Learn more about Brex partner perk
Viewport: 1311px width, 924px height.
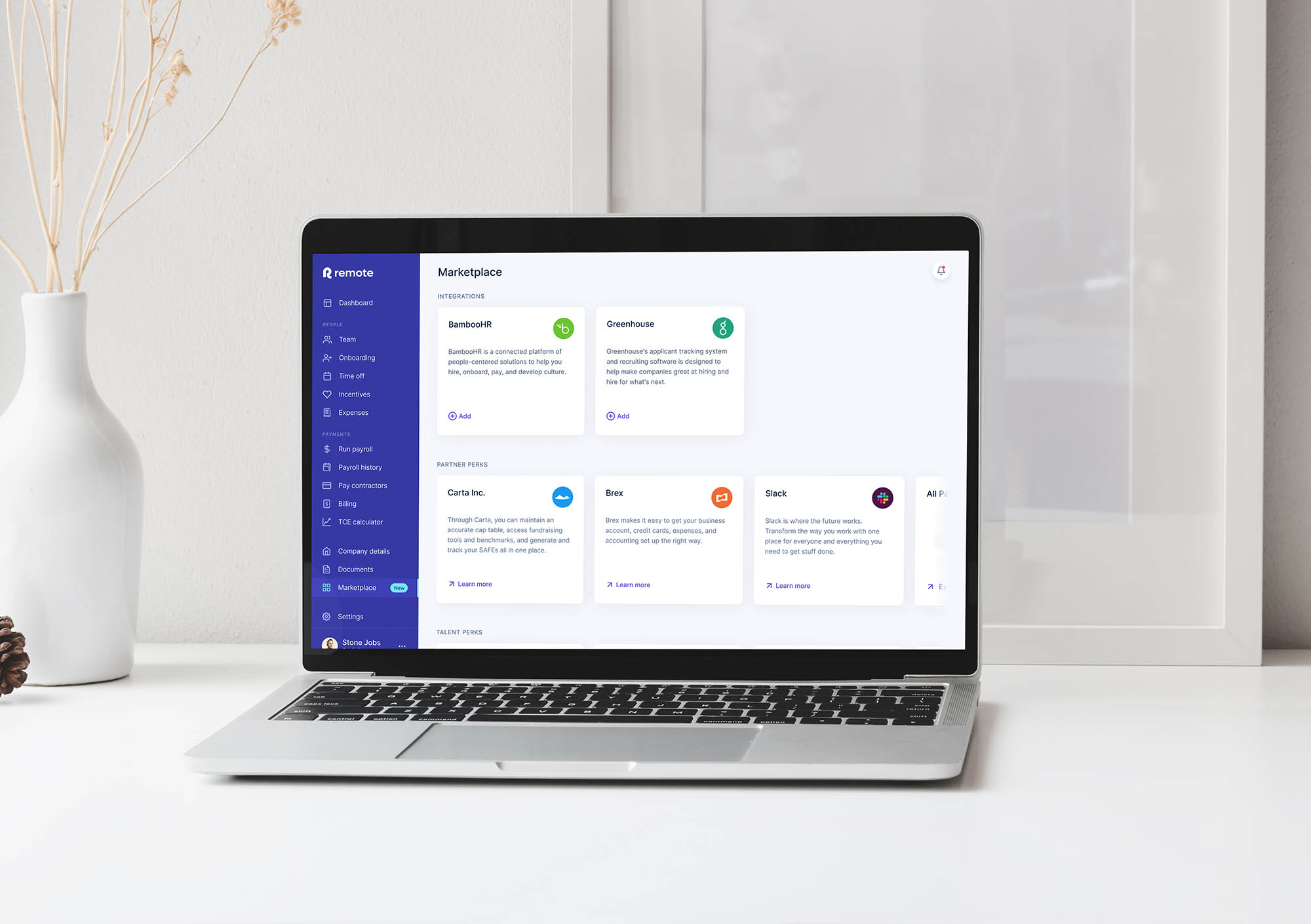tap(629, 584)
